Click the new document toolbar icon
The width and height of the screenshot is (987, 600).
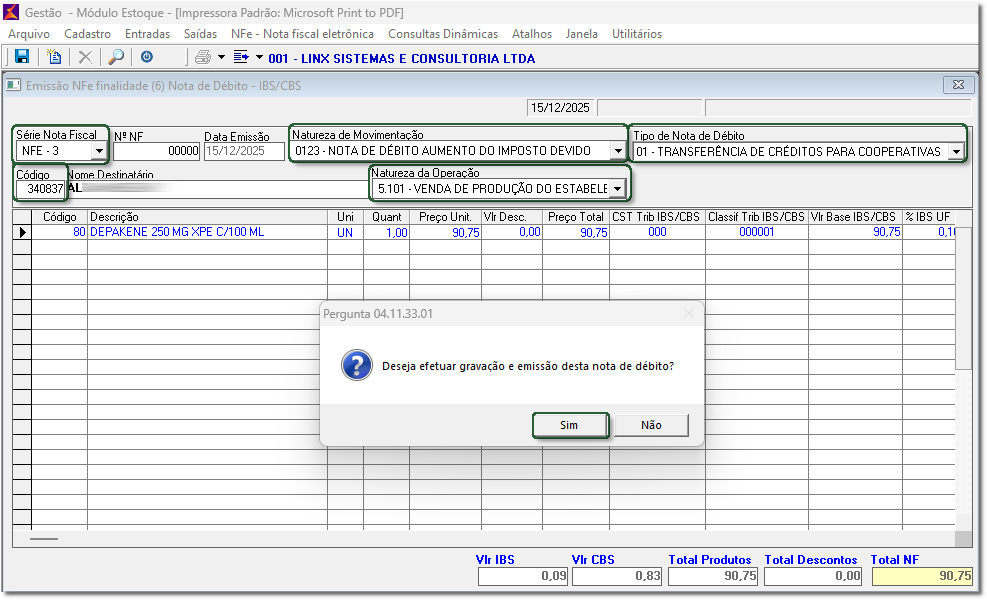click(x=54, y=57)
